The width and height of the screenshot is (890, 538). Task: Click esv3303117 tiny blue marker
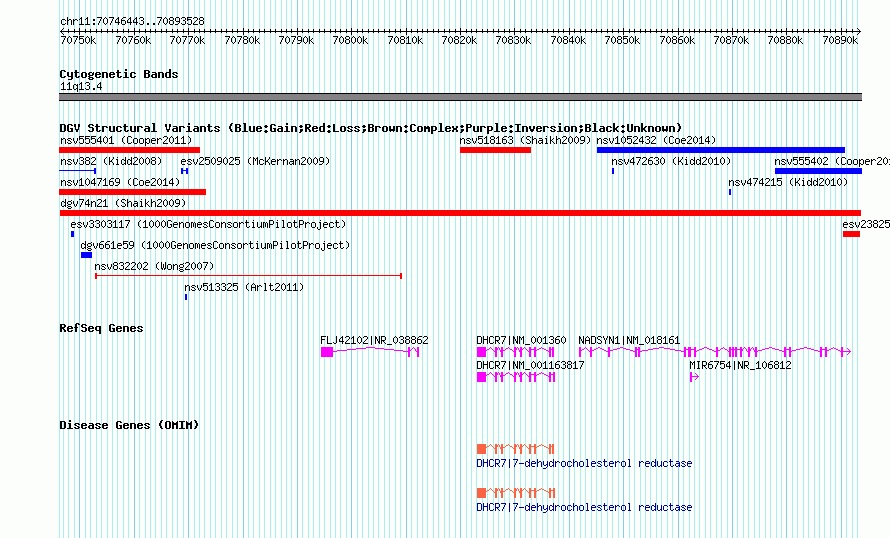pos(73,234)
